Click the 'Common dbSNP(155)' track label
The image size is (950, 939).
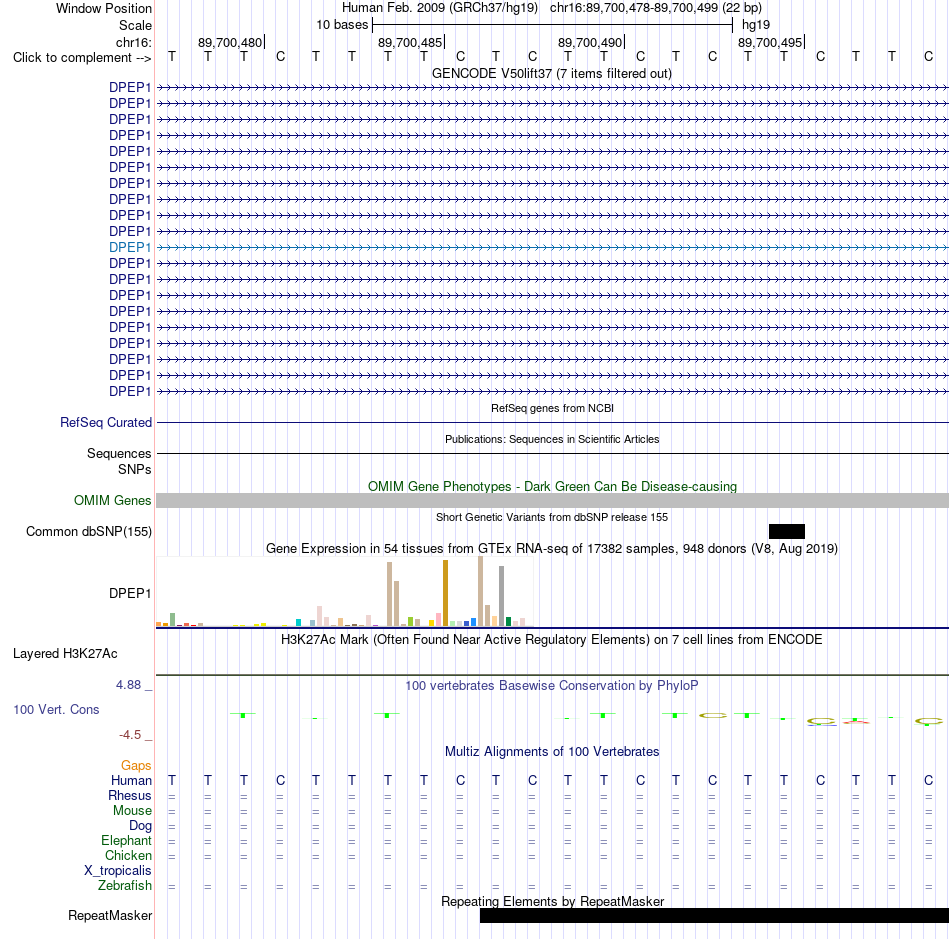pyautogui.click(x=88, y=531)
